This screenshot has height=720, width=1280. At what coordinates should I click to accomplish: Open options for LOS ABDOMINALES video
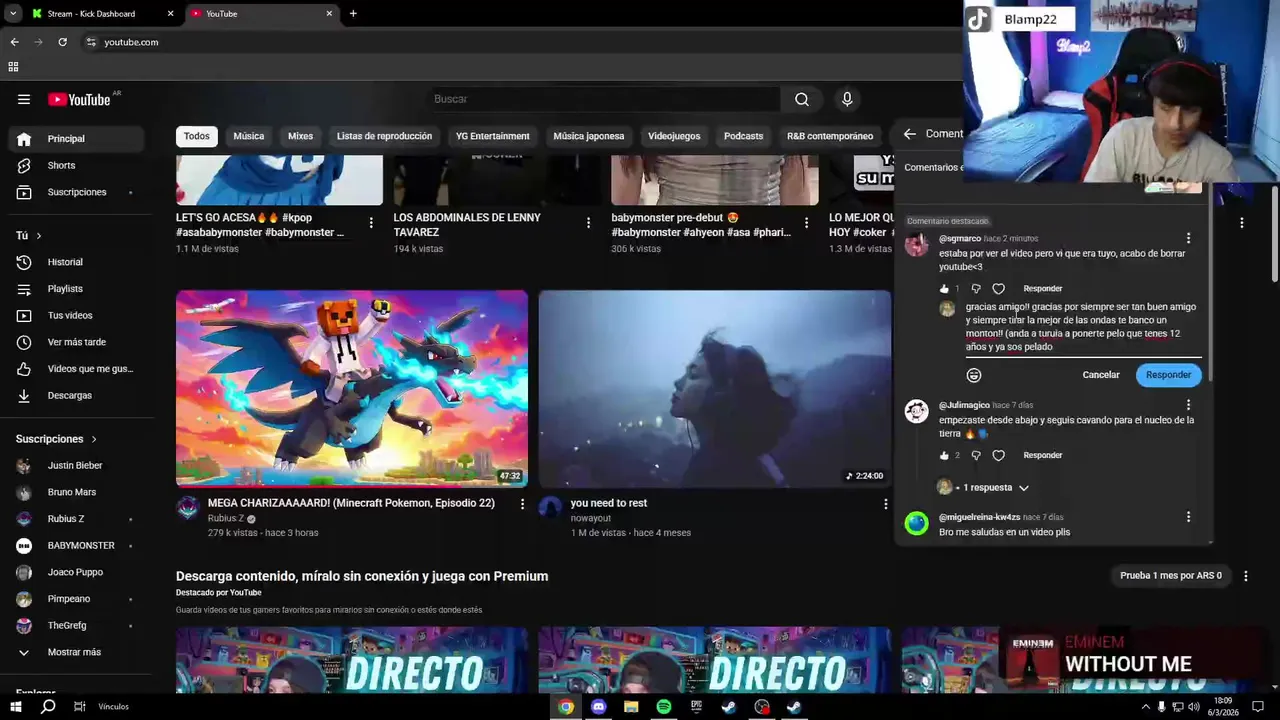[588, 223]
